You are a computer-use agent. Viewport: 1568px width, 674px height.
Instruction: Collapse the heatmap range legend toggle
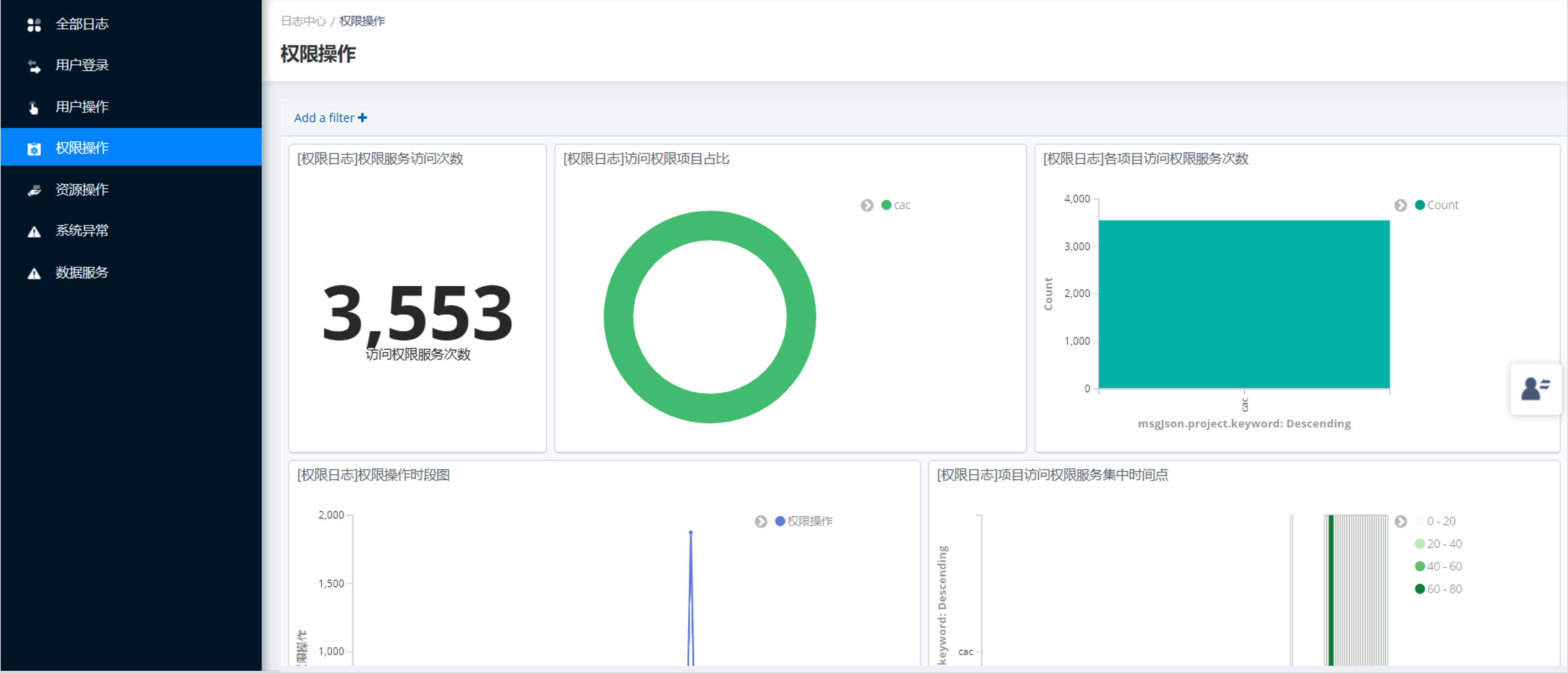coord(1401,521)
